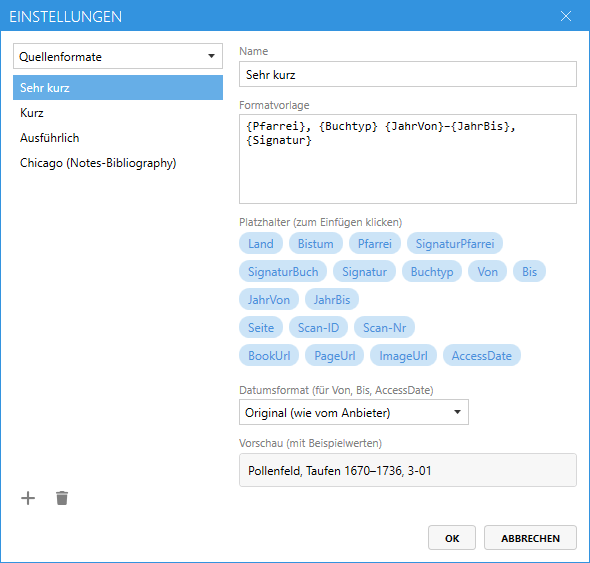Select the Sehr kurz format
The image size is (590, 563).
click(x=118, y=88)
